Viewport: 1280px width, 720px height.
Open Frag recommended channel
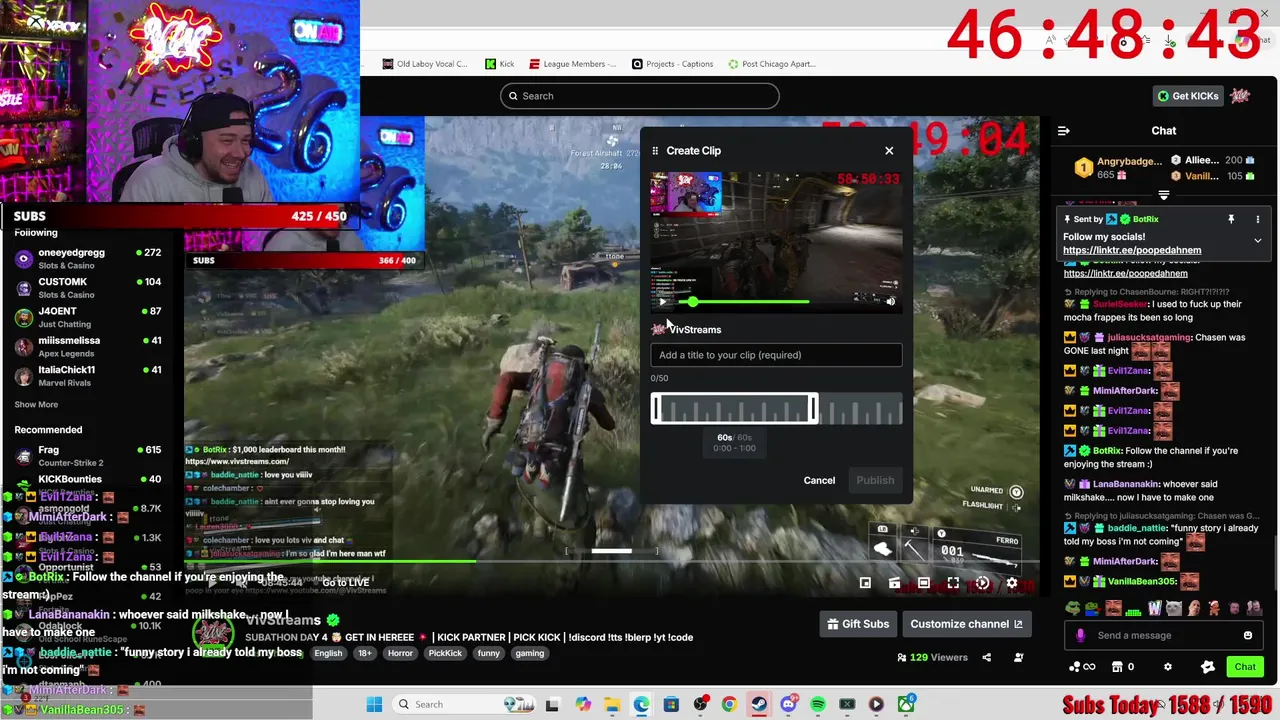click(x=88, y=456)
